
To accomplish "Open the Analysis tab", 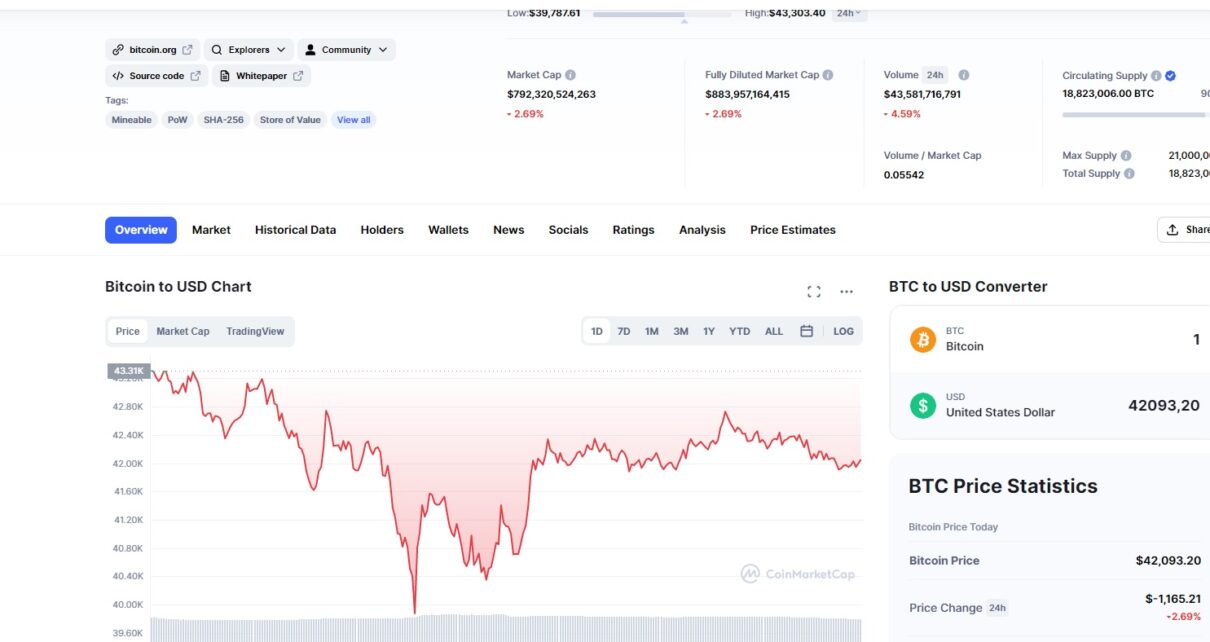I will [x=702, y=230].
